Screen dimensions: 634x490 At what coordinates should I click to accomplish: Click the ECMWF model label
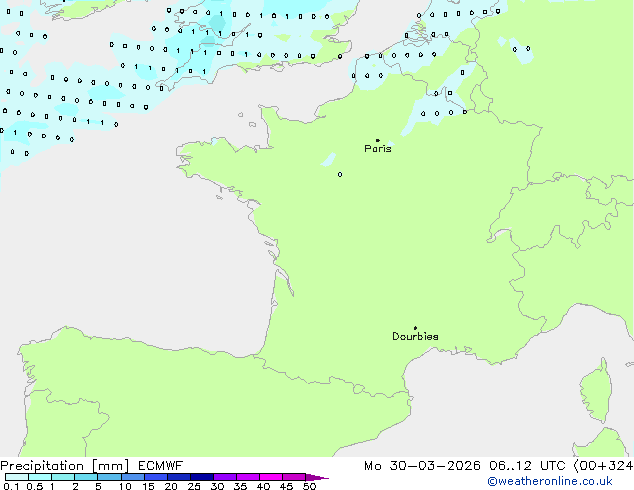(161, 466)
